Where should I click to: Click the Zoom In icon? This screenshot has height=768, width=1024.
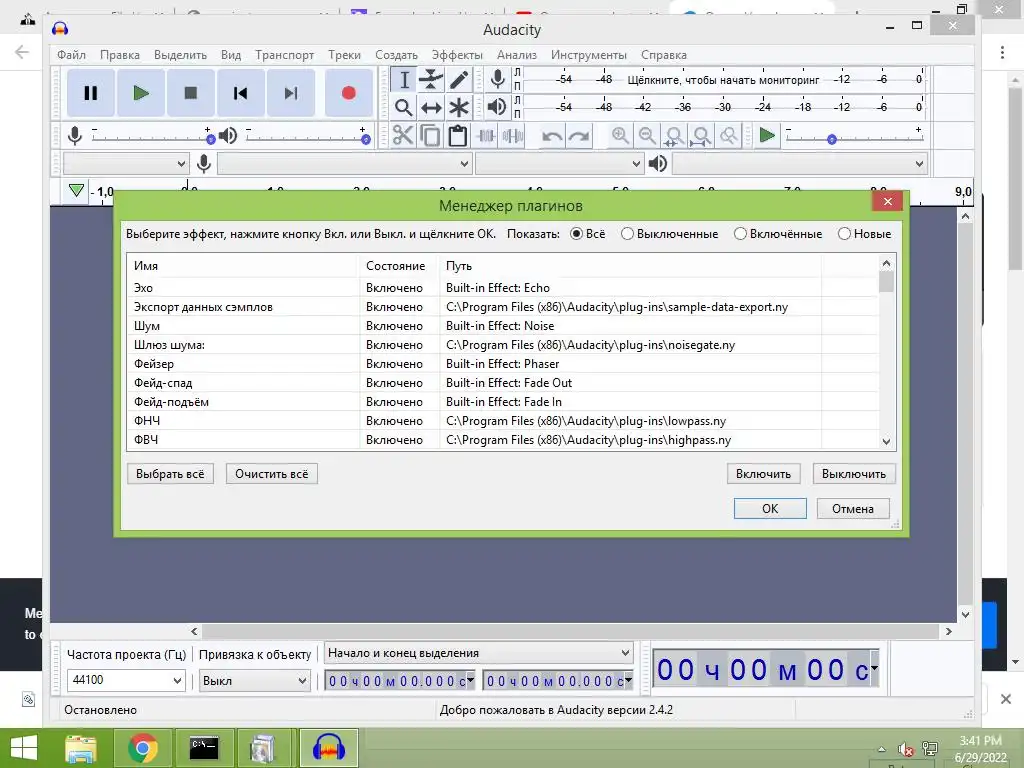pos(620,136)
